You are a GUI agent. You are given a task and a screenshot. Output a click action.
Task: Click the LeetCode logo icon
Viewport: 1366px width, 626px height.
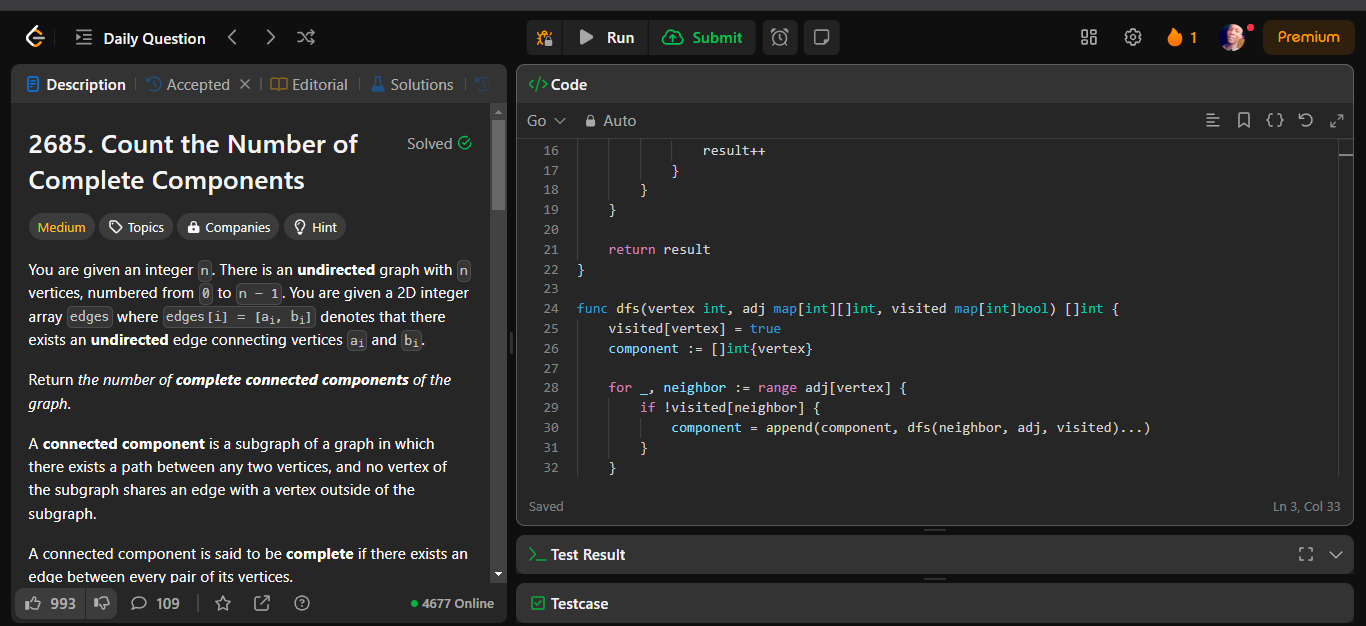[x=35, y=38]
